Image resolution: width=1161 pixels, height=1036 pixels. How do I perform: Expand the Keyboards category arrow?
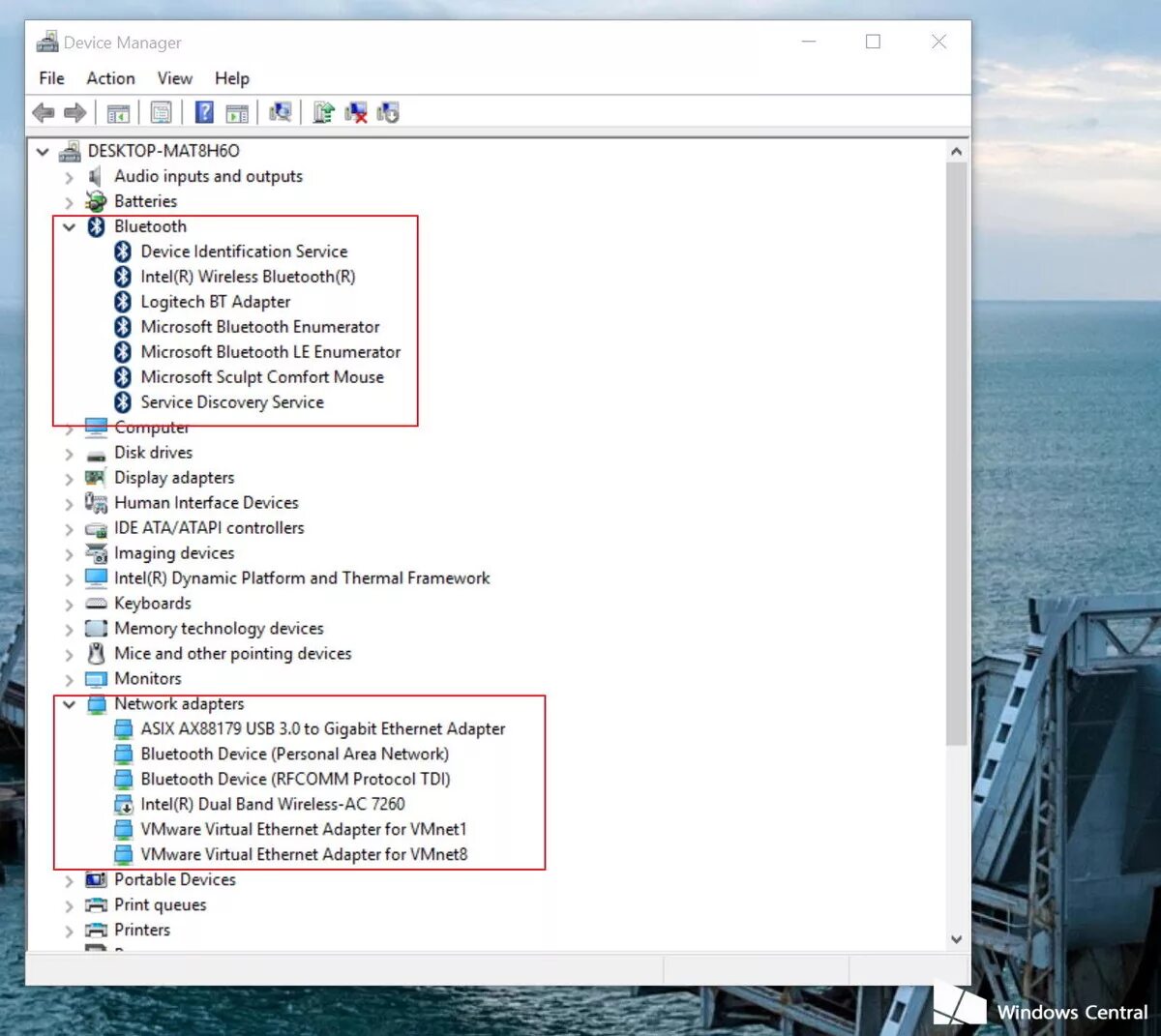[69, 605]
